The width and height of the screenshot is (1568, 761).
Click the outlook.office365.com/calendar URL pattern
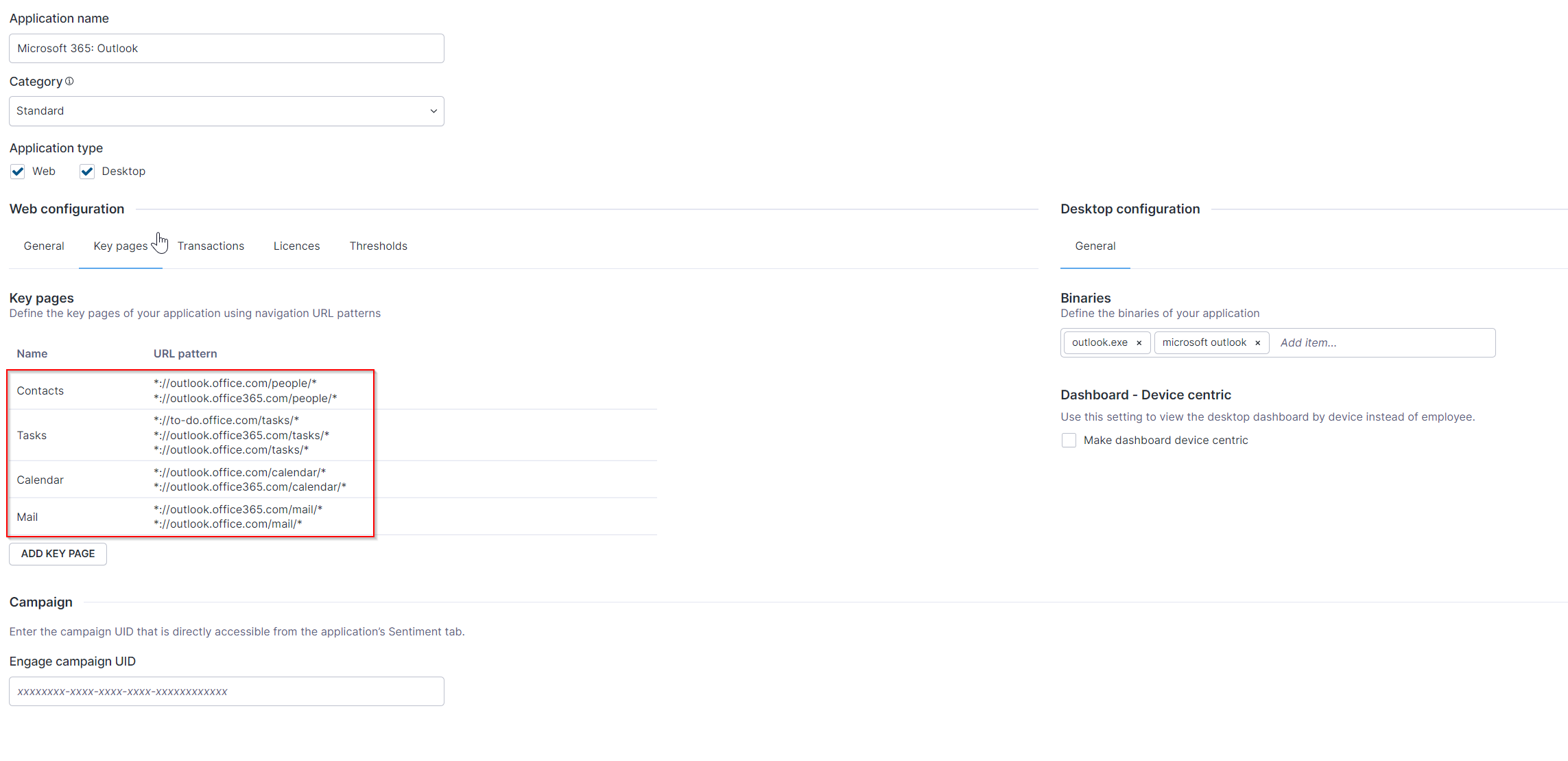250,487
